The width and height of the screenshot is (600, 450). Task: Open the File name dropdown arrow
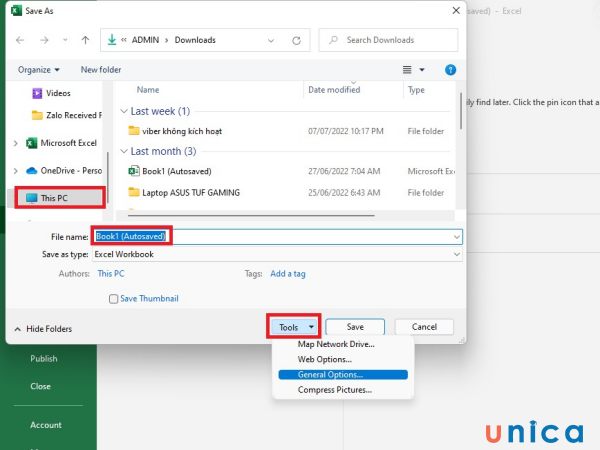click(457, 237)
